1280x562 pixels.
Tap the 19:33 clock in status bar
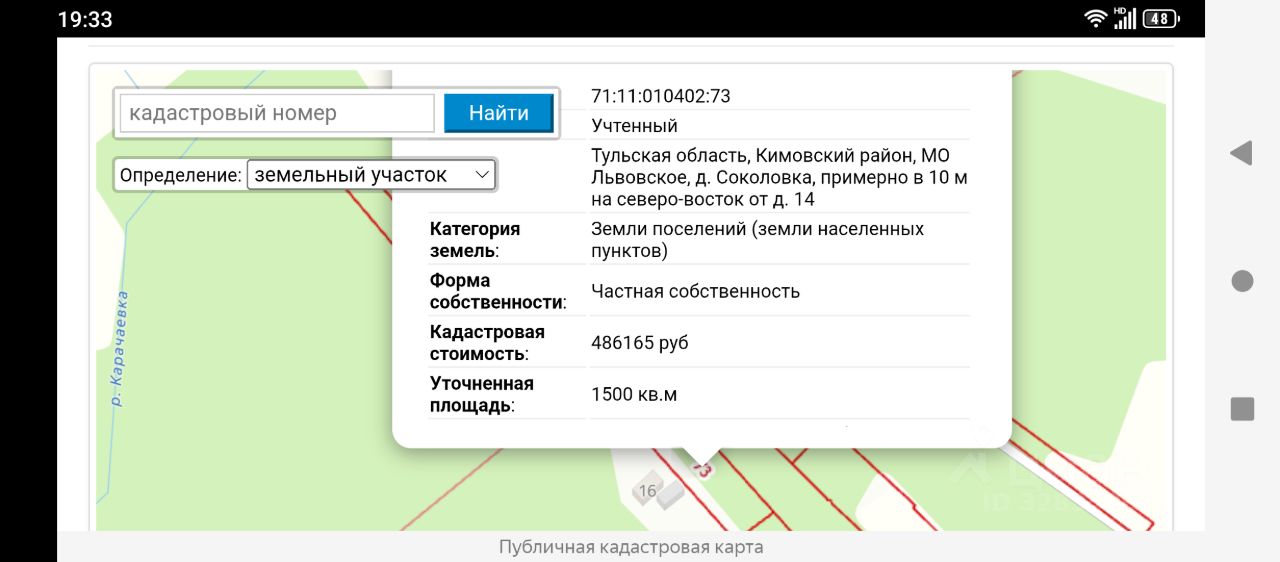(85, 19)
